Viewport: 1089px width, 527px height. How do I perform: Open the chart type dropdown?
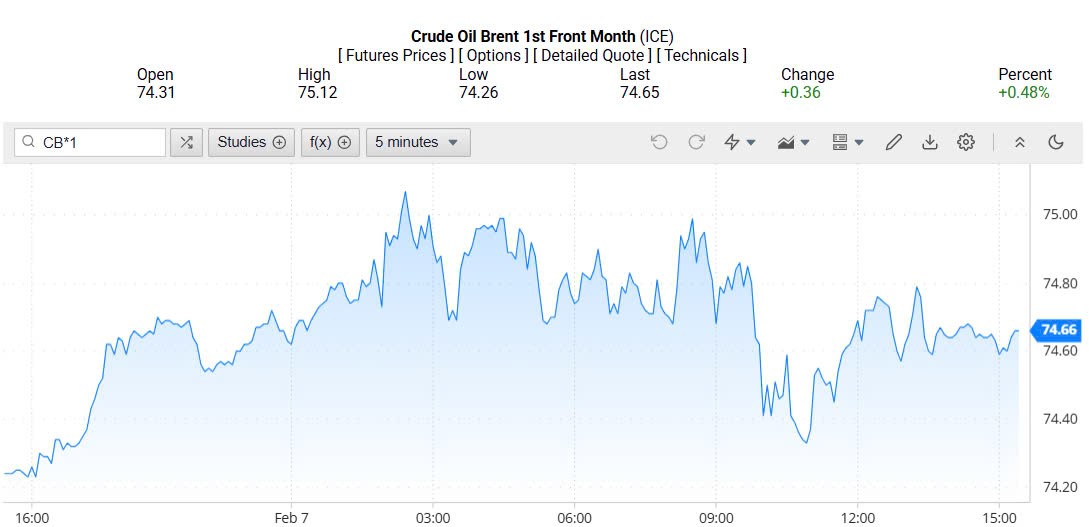click(793, 143)
